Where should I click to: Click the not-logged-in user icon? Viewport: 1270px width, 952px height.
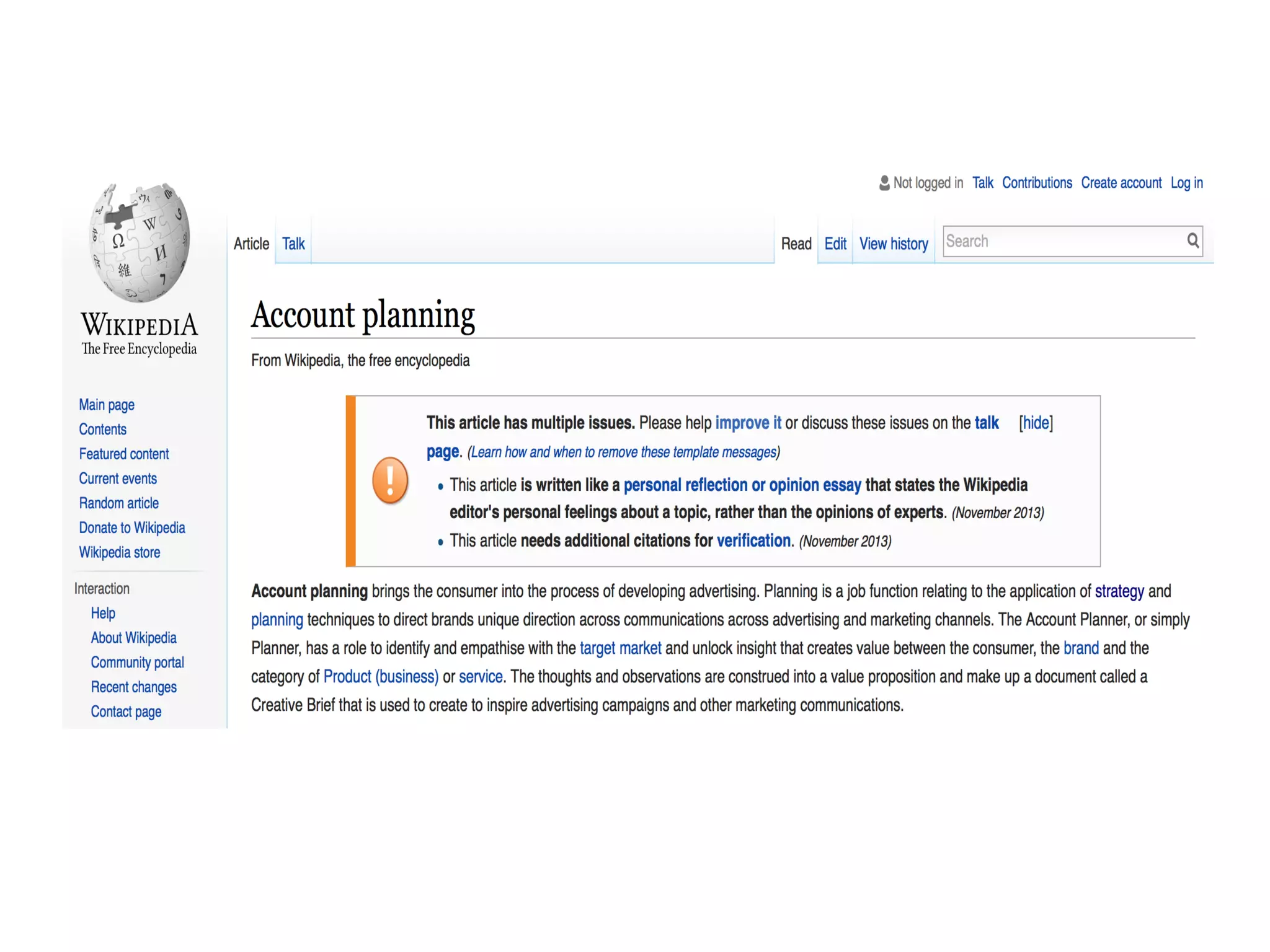point(884,183)
